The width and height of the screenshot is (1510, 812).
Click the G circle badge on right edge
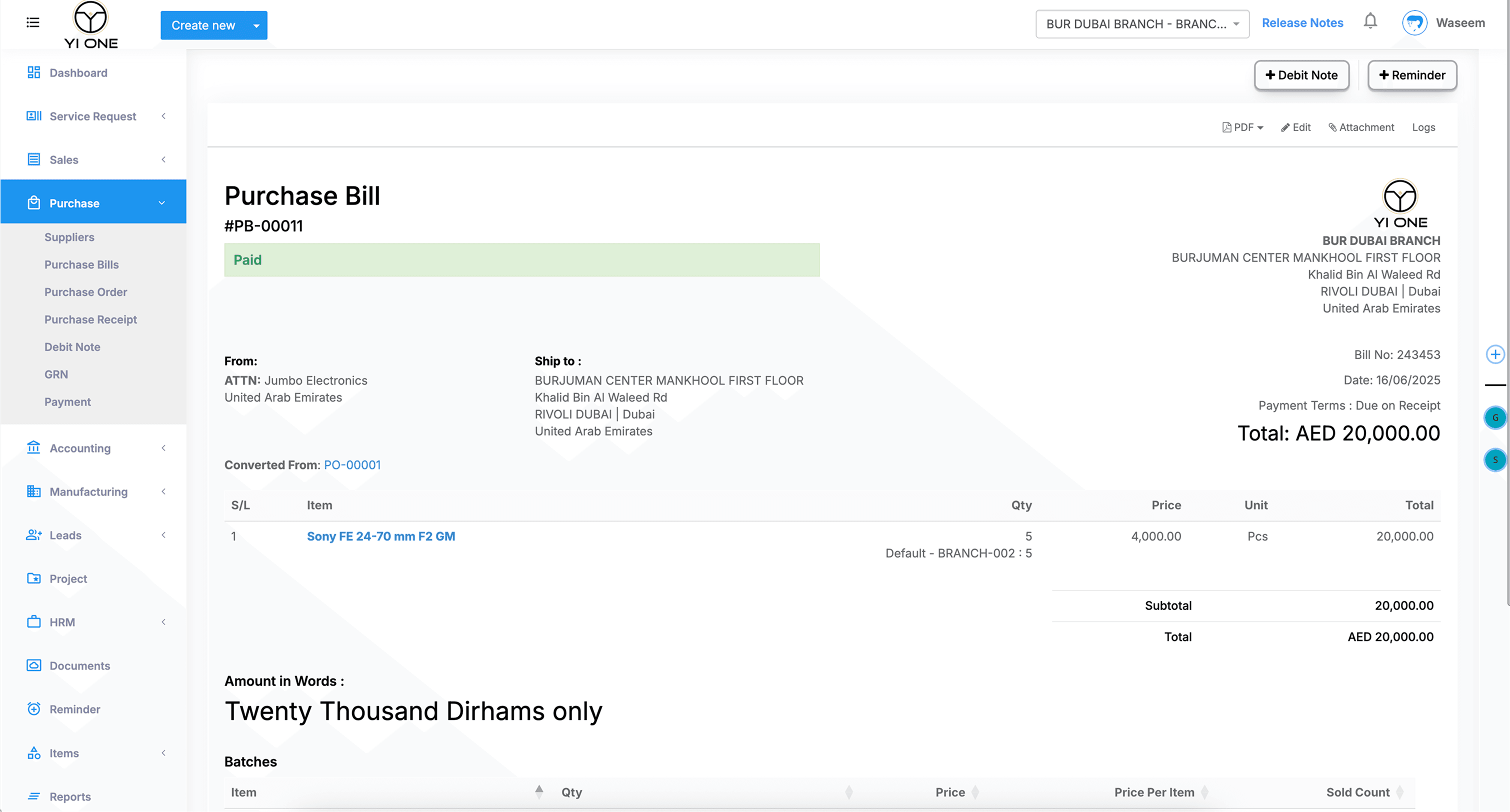click(1495, 417)
